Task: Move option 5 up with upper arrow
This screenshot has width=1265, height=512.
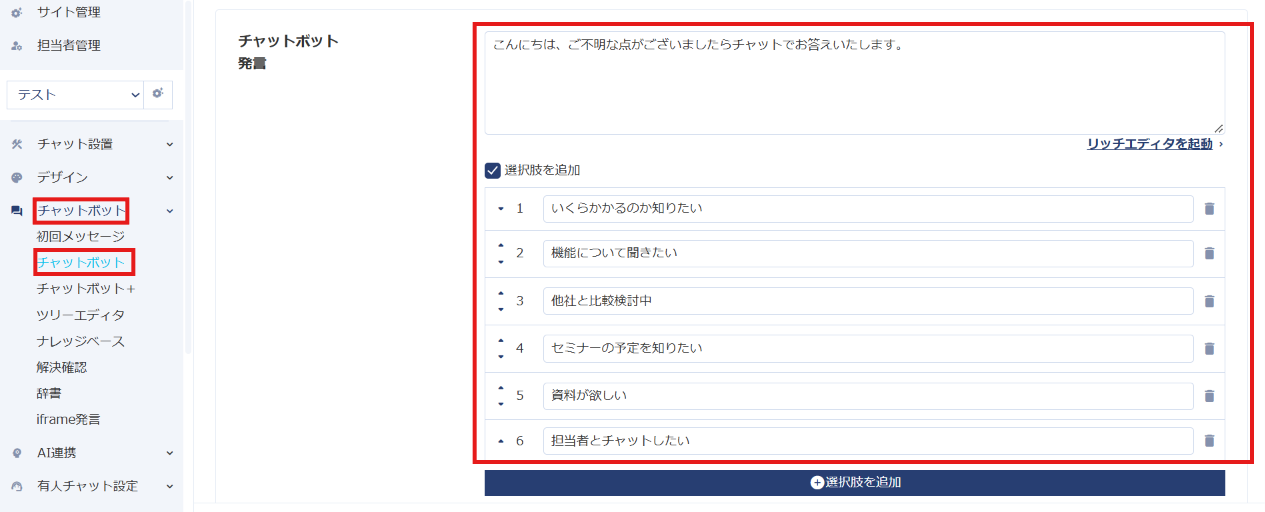Action: click(501, 387)
